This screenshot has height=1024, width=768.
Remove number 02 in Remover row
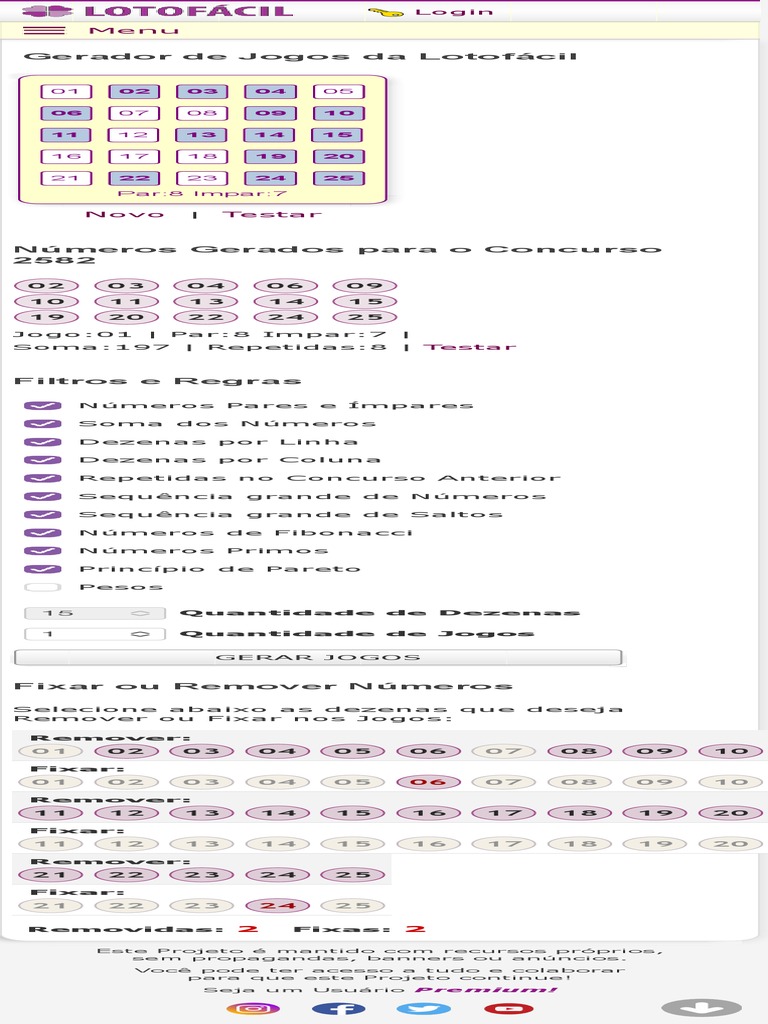[x=127, y=751]
